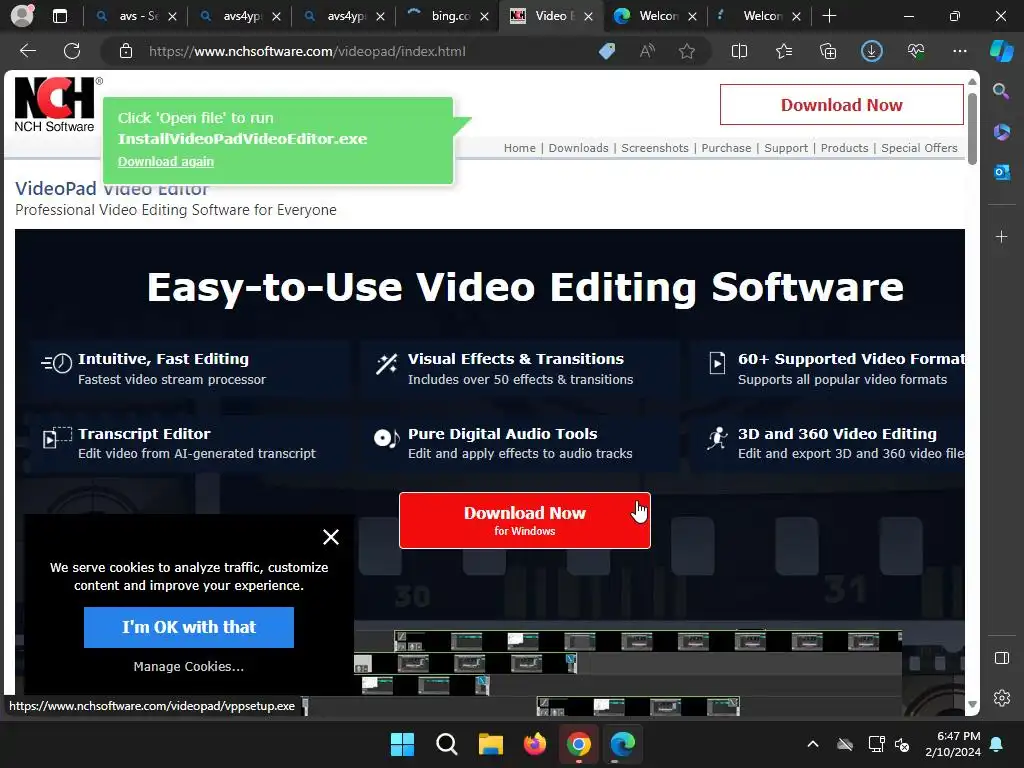Close the cookie notice with X

[331, 537]
